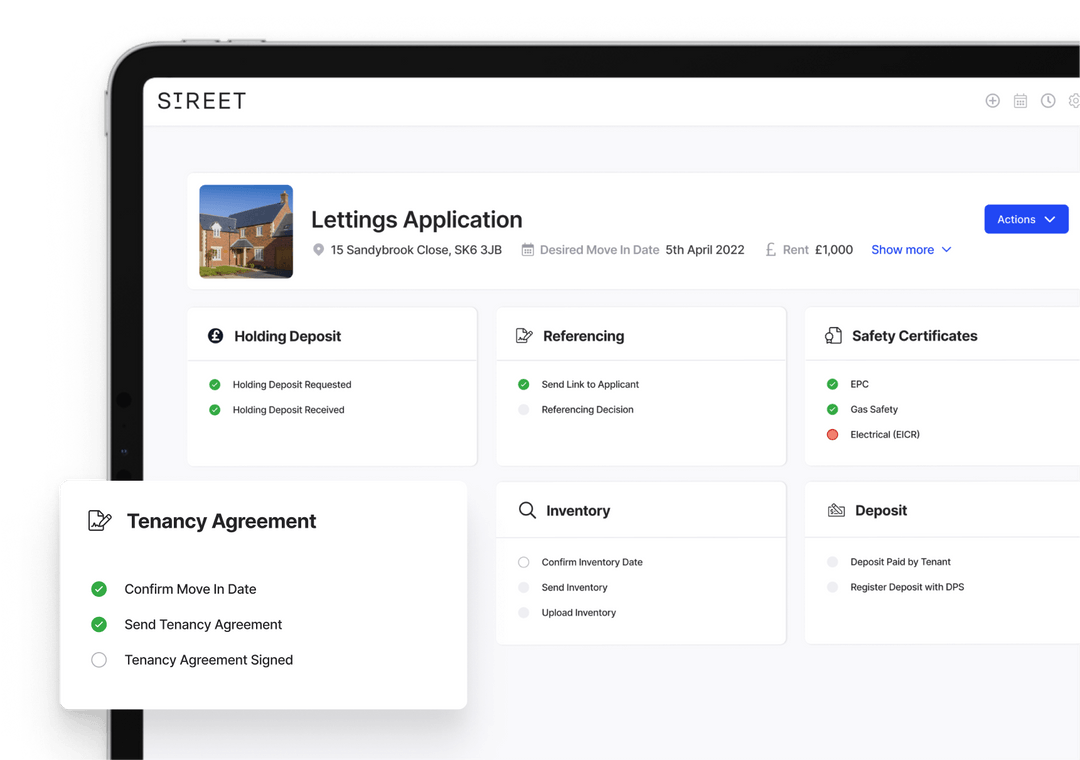Viewport: 1080px width, 760px height.
Task: Open the settings gear in the top bar
Action: 1075,100
